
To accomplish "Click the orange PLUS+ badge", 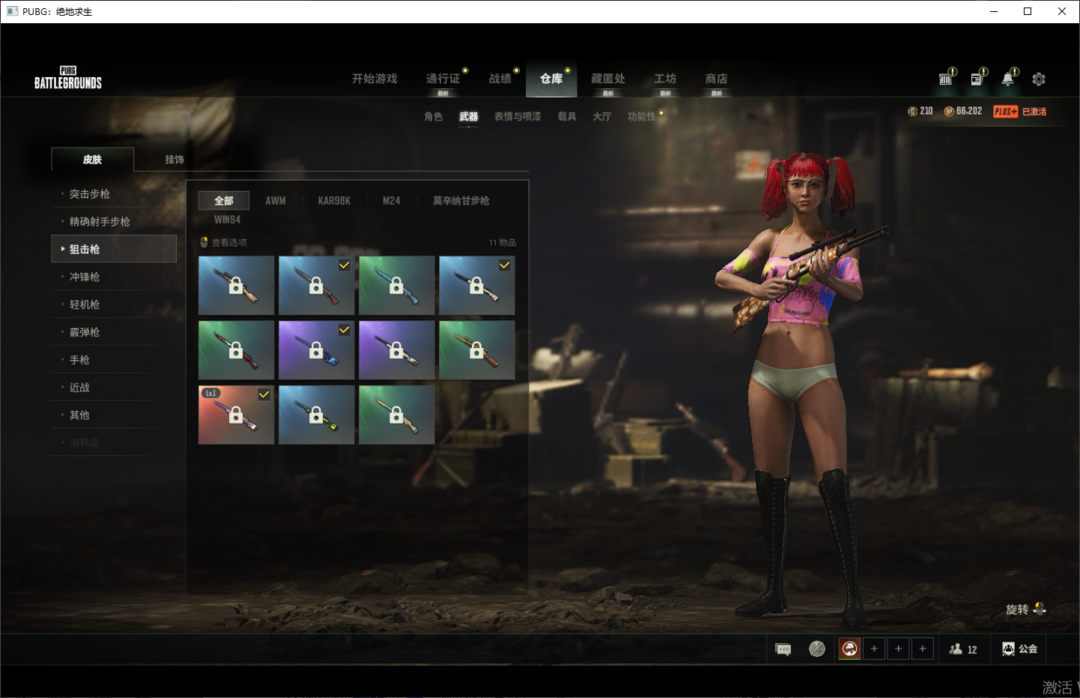I will [x=1006, y=112].
